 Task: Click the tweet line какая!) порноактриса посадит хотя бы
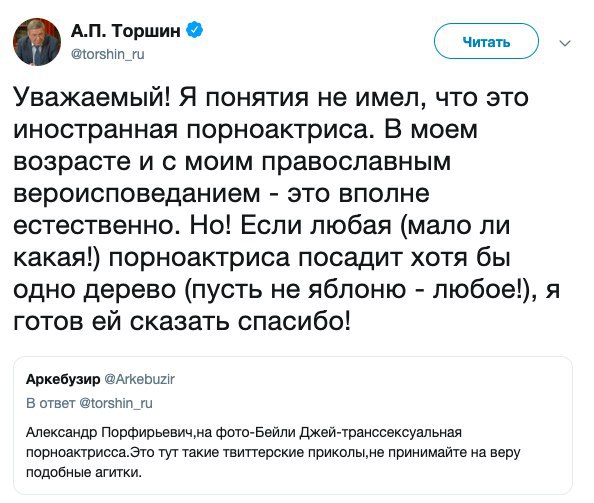(x=262, y=259)
